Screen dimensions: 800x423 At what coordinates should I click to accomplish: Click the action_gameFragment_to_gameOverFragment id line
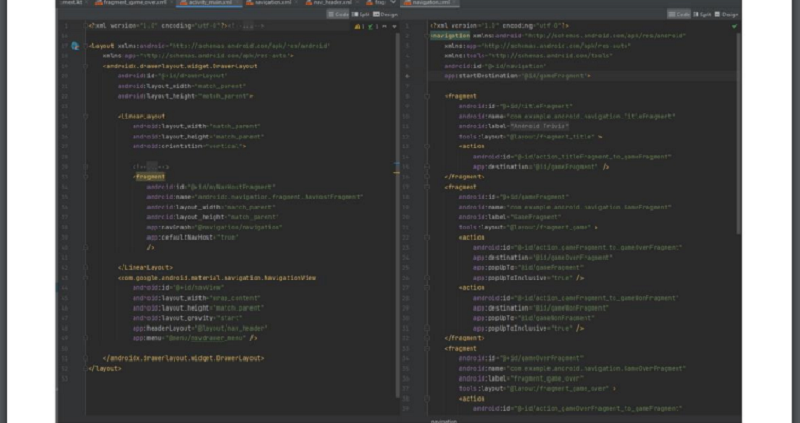coord(578,247)
